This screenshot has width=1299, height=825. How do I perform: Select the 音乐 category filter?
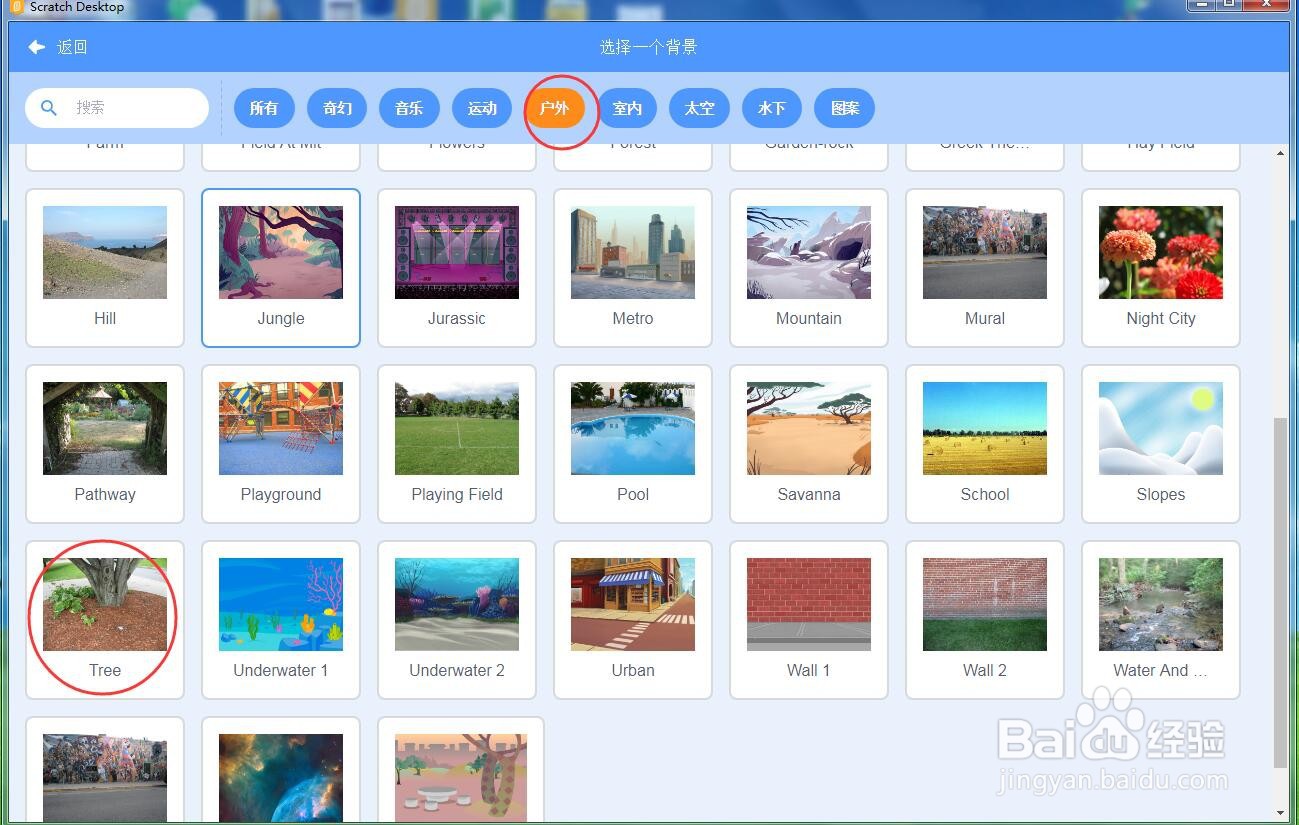(x=409, y=108)
